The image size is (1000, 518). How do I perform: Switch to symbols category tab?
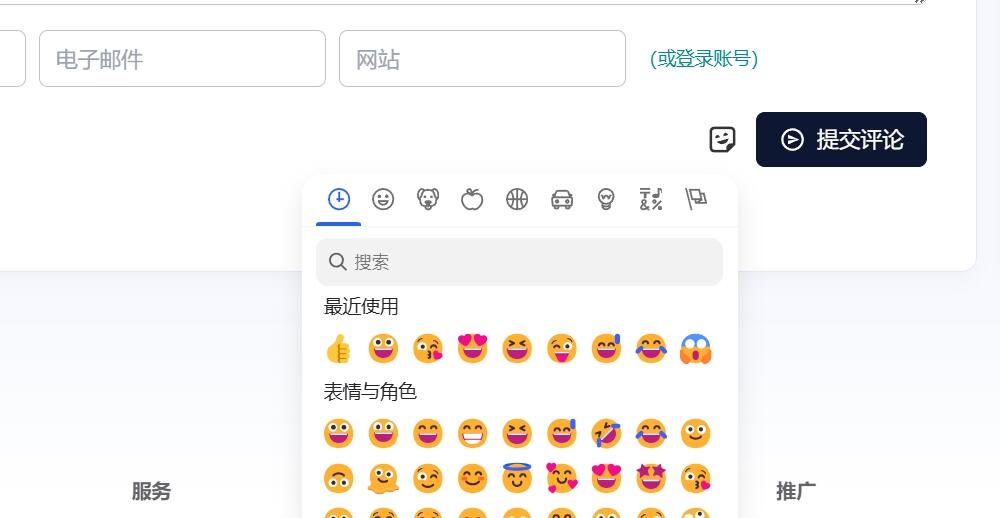[x=651, y=199]
